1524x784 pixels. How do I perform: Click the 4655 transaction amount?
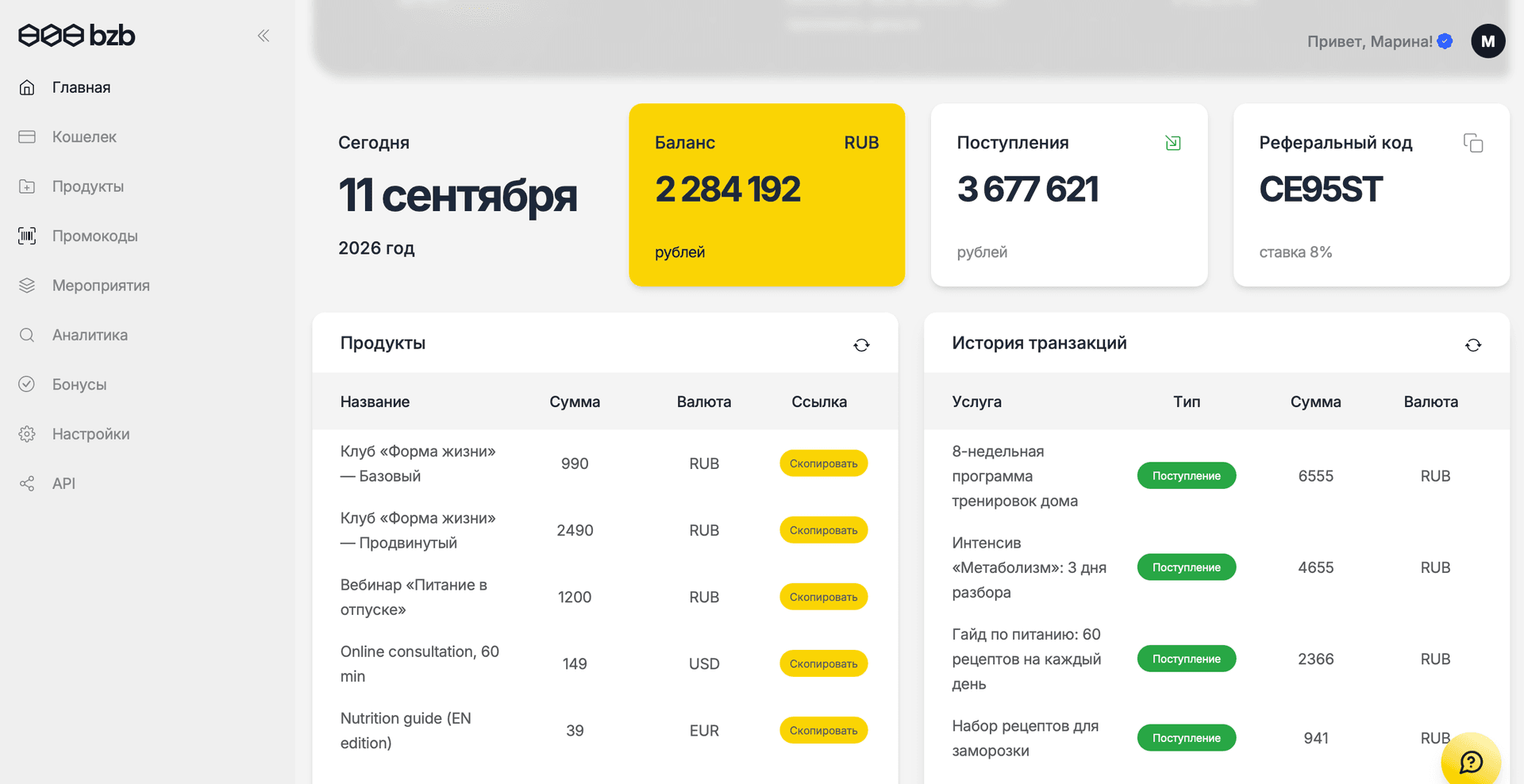[1315, 567]
